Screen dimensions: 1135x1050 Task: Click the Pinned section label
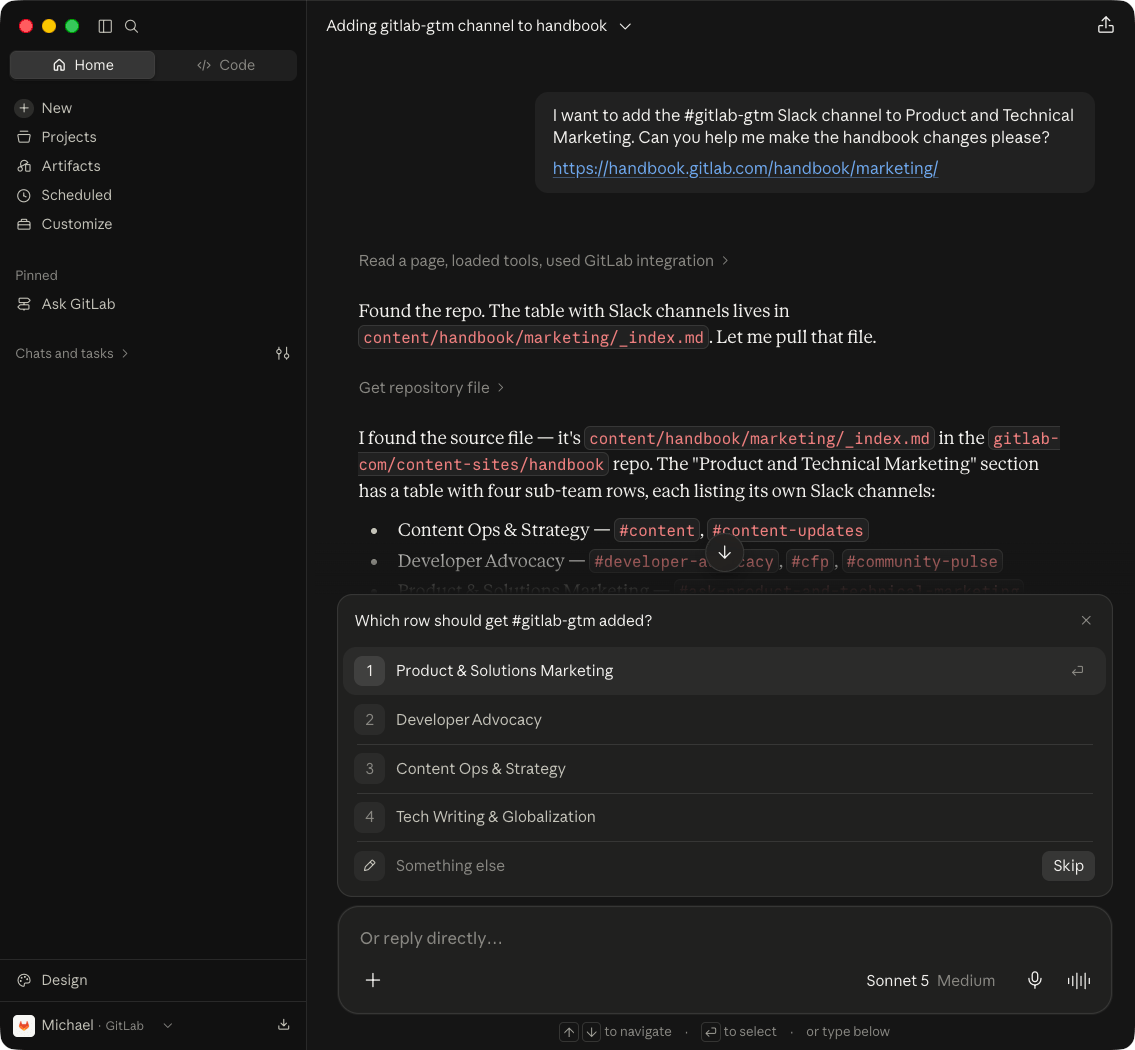[x=36, y=275]
